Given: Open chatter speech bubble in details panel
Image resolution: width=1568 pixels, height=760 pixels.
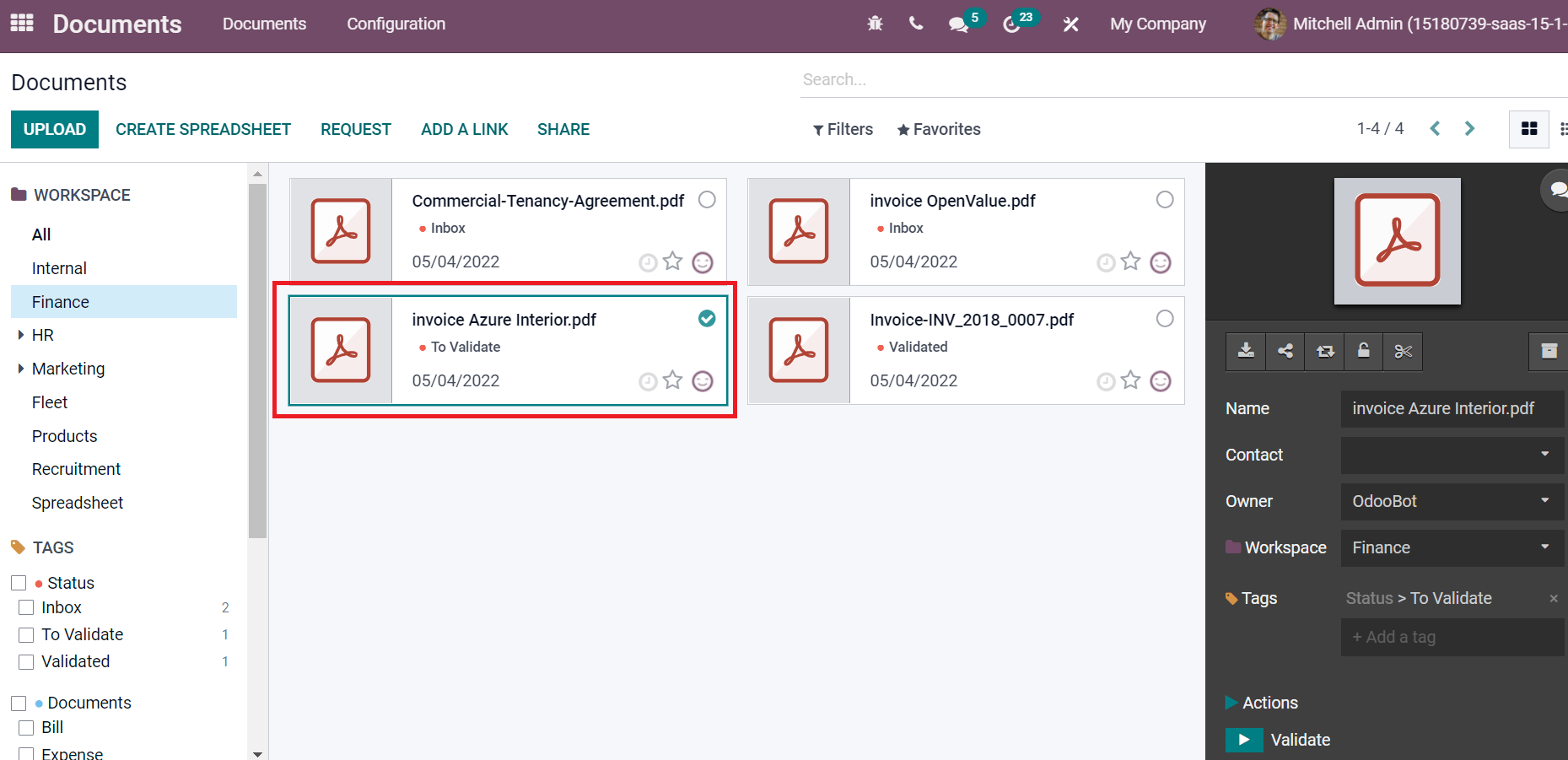Looking at the screenshot, I should [1556, 191].
